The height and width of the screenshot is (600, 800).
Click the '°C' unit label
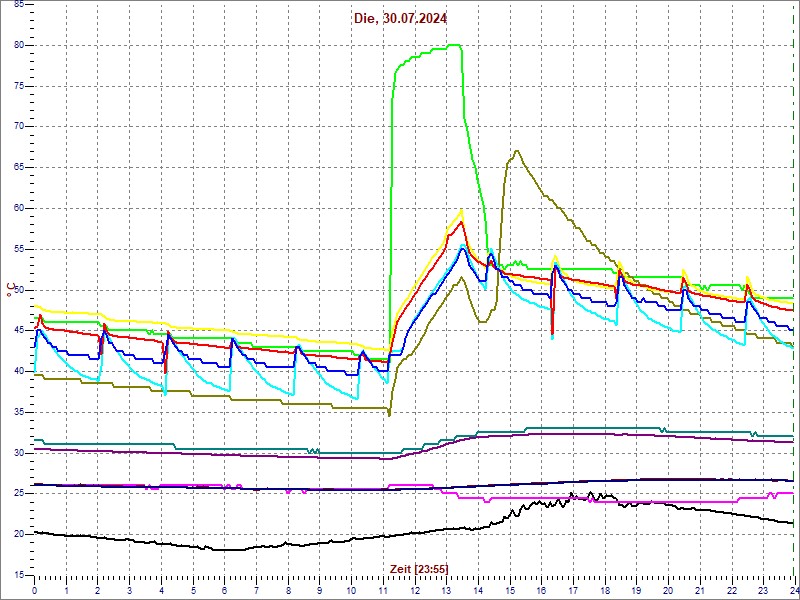pyautogui.click(x=9, y=290)
